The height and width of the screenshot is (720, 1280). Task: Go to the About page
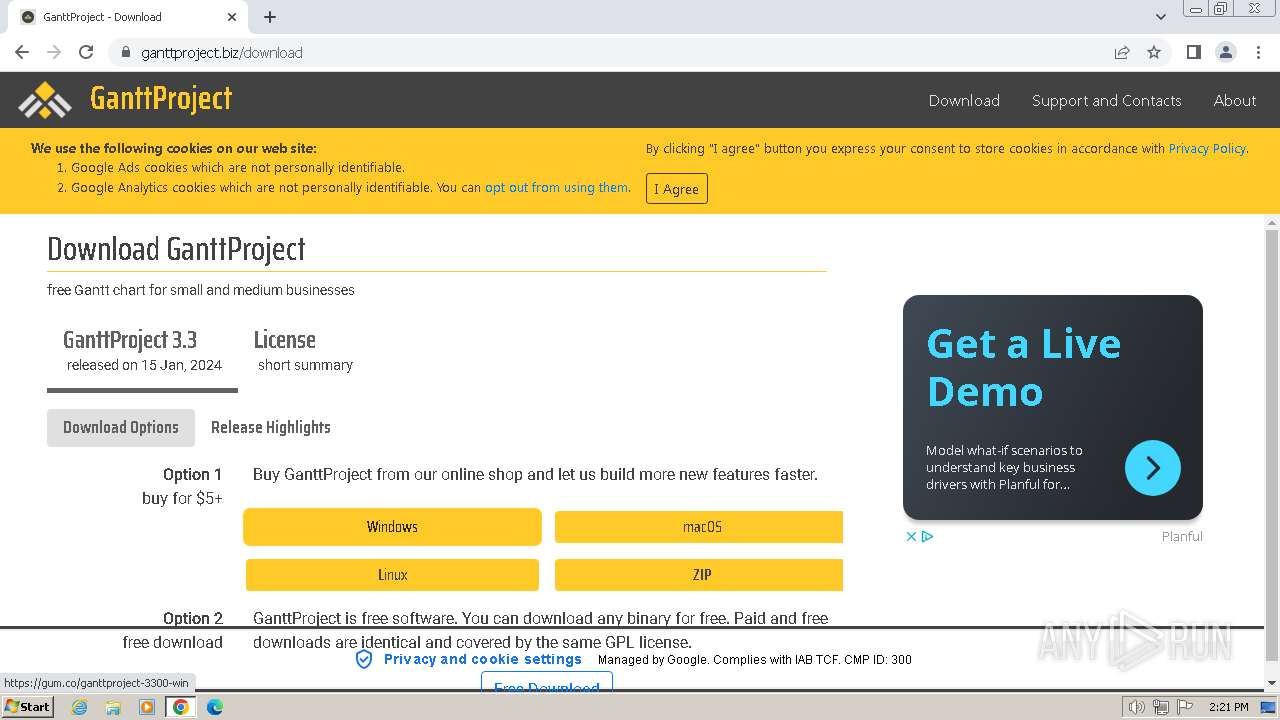coord(1235,100)
